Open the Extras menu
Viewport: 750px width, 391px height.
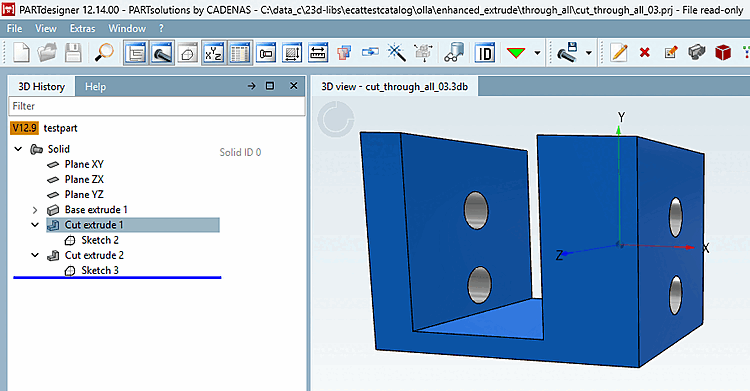pyautogui.click(x=82, y=29)
